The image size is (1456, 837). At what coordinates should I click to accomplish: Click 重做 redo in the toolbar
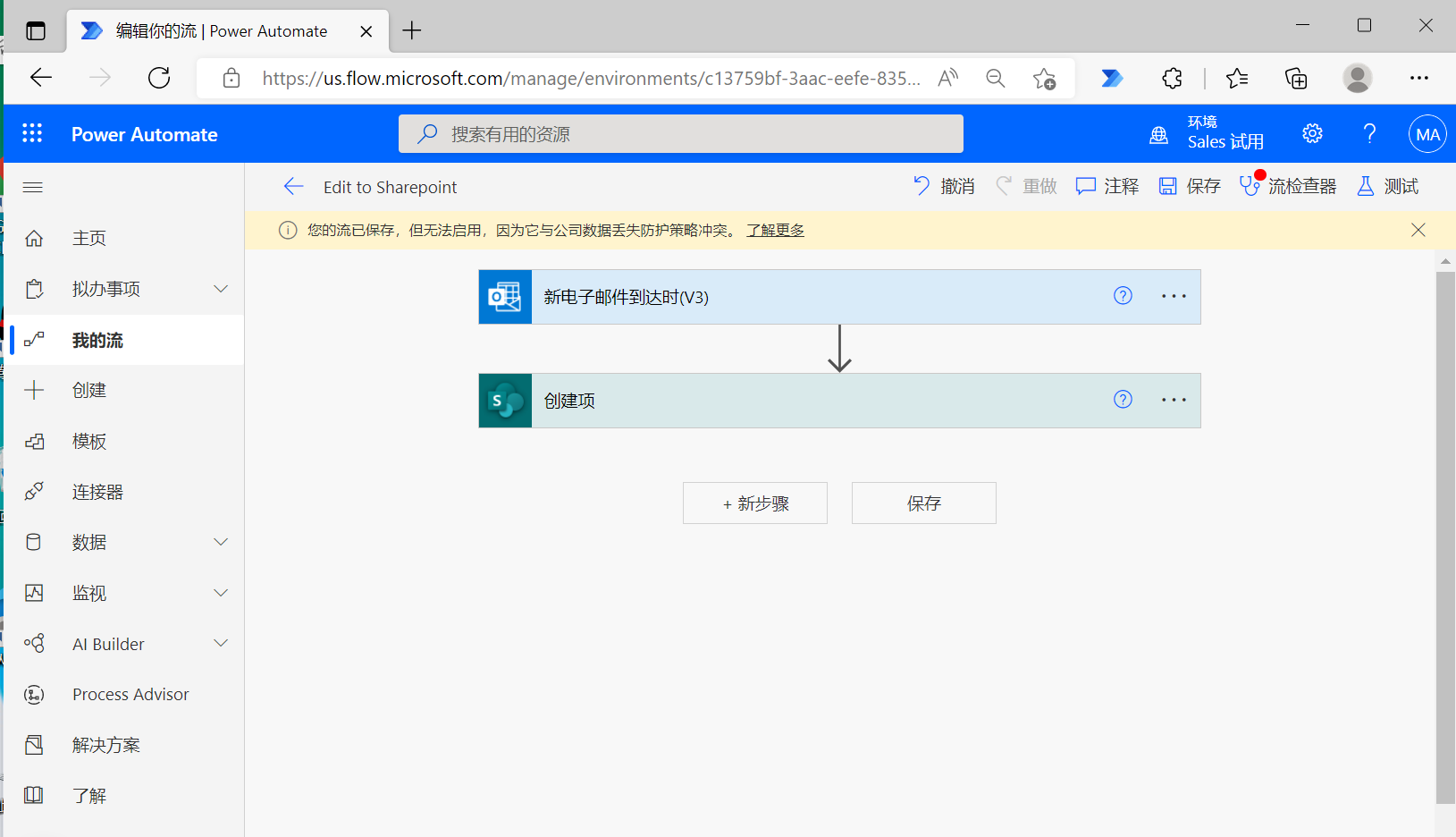click(1026, 186)
